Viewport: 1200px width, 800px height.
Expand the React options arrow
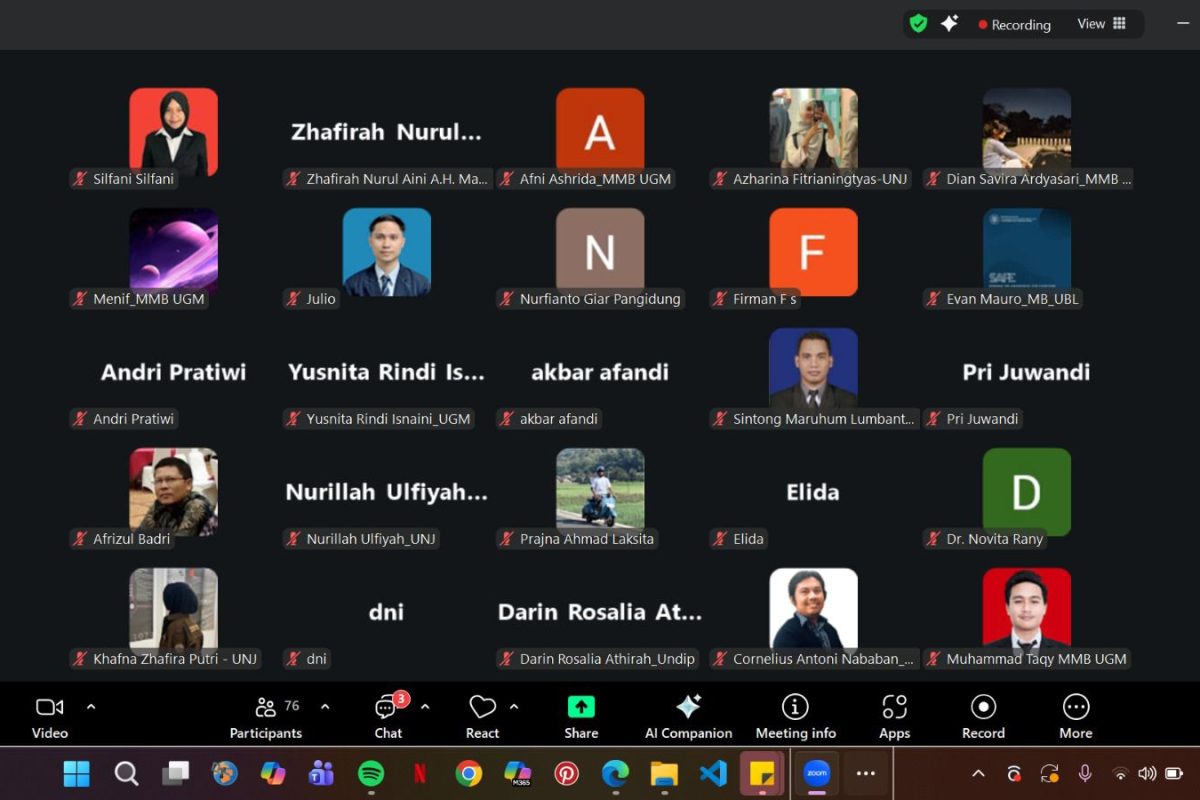coord(514,707)
